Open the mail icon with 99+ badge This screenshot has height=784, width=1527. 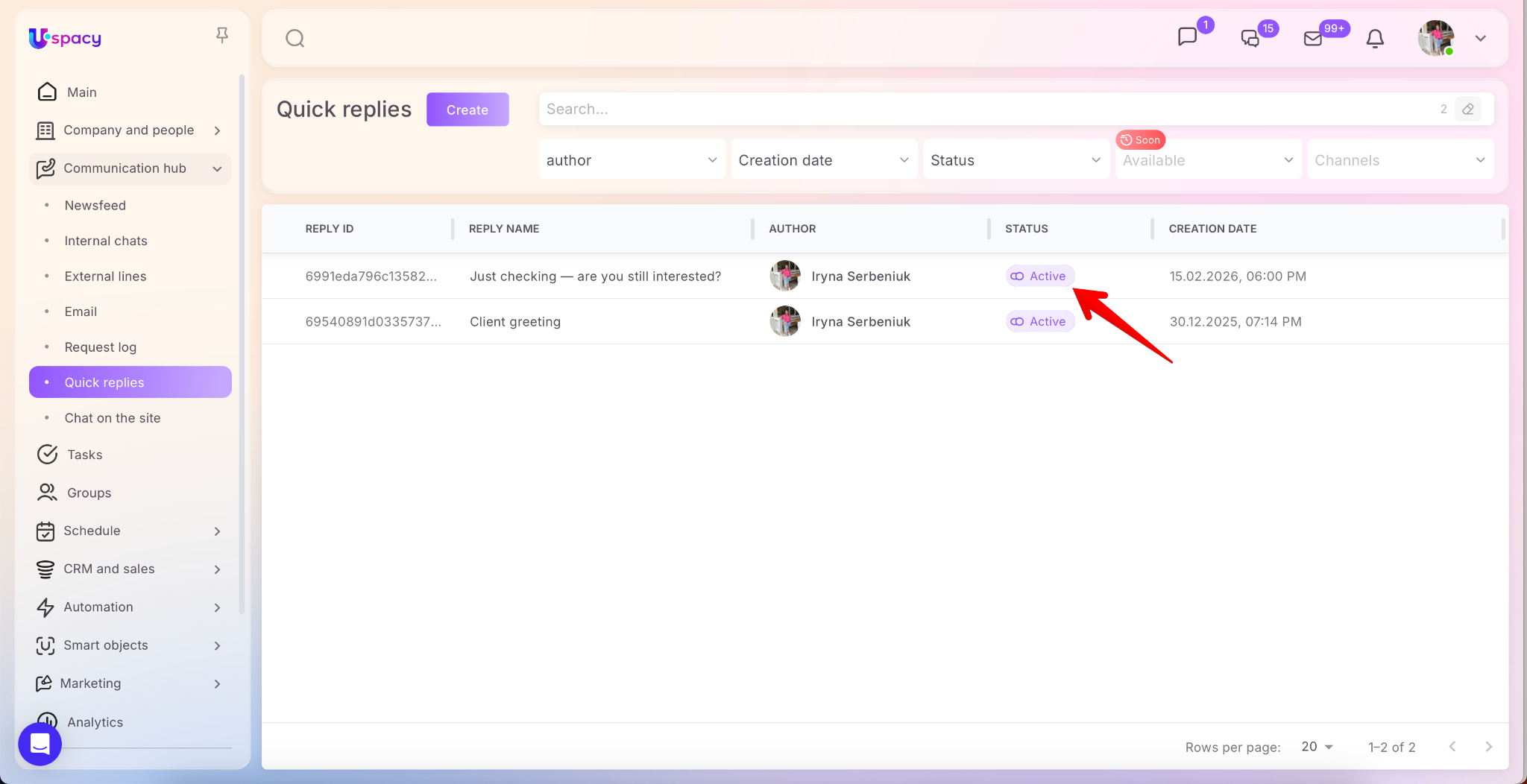click(1313, 38)
